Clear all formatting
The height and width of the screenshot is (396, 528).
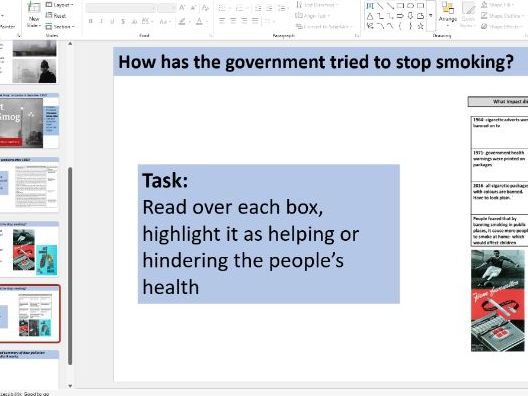click(205, 7)
